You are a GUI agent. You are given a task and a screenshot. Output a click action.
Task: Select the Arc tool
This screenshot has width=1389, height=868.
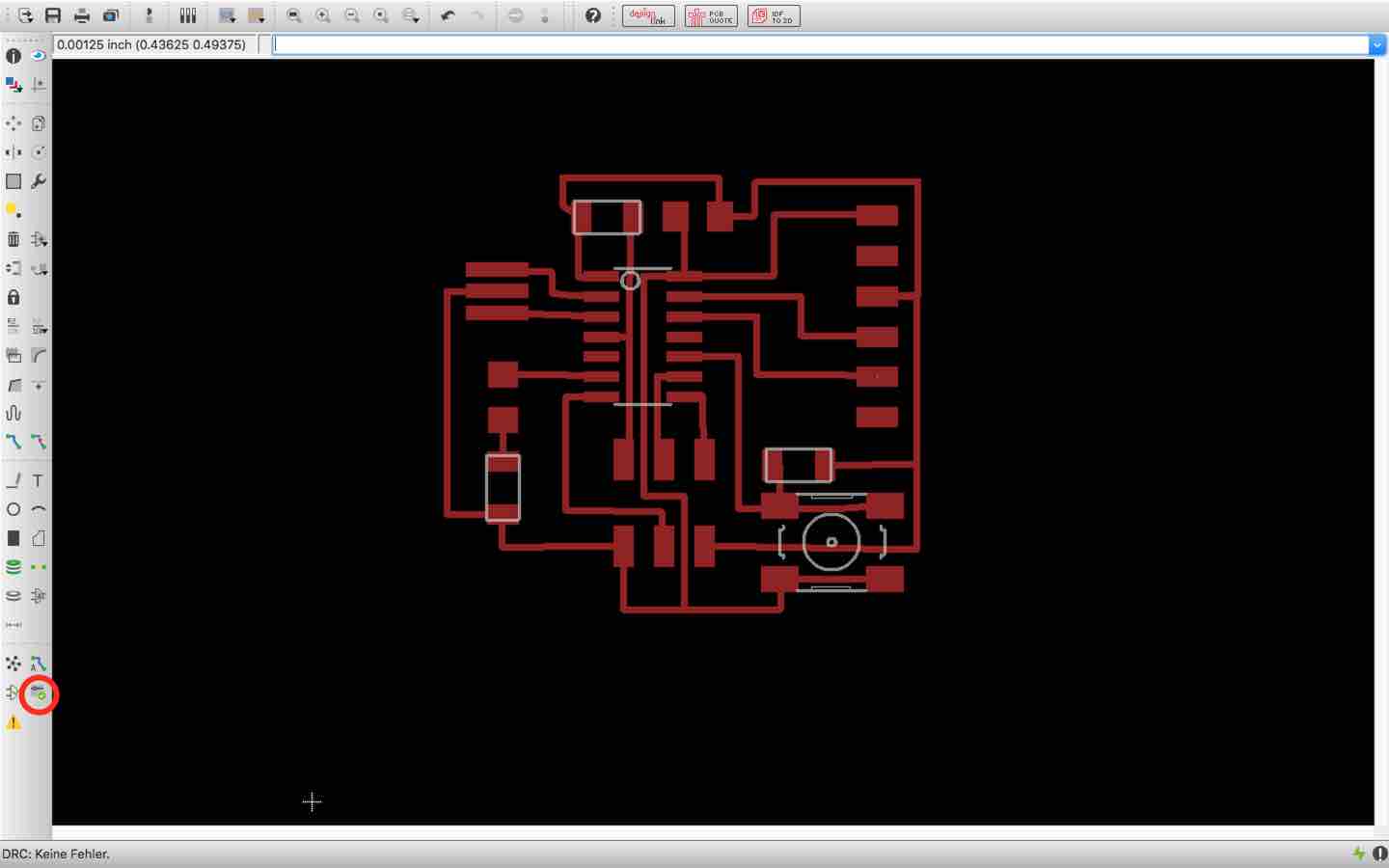pos(39,509)
